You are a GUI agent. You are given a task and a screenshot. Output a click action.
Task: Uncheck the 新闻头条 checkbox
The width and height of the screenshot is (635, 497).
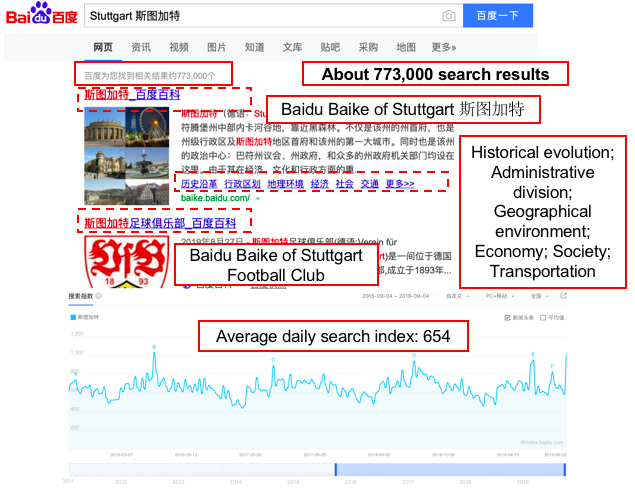pos(507,318)
